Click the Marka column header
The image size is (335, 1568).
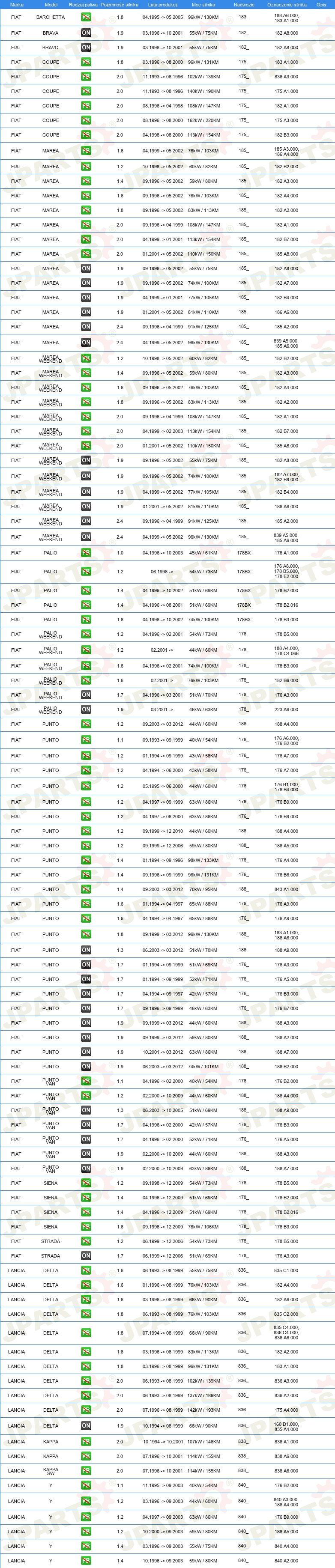point(16,5)
